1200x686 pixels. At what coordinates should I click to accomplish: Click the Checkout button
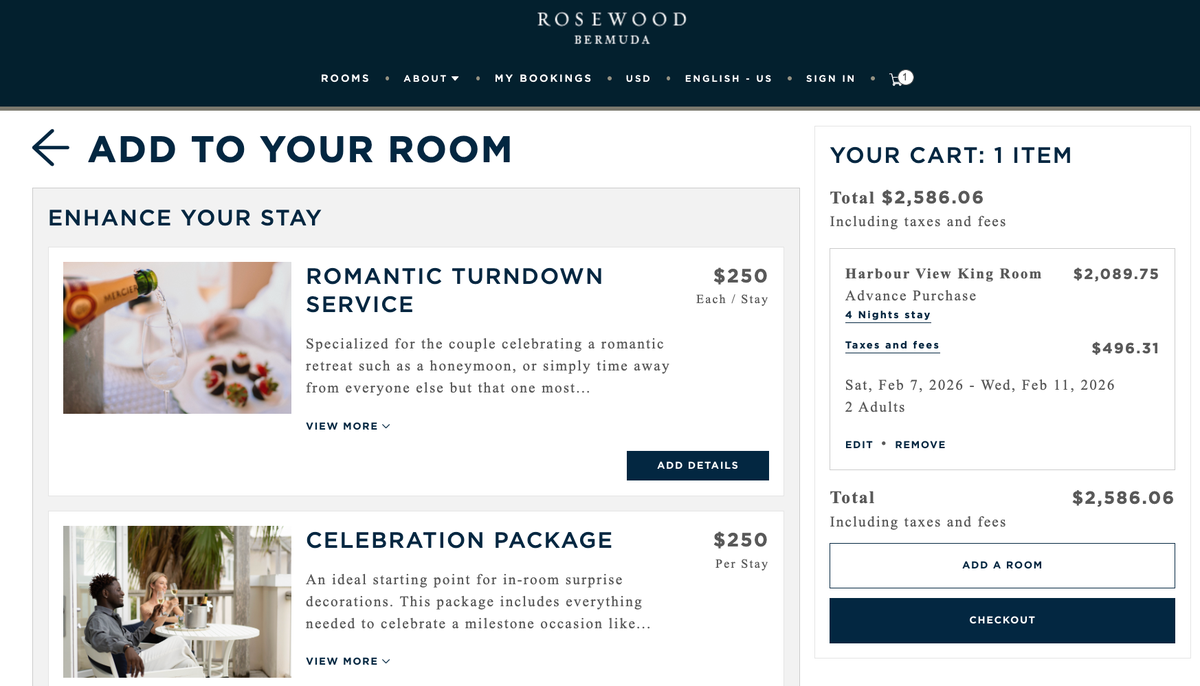(1002, 620)
